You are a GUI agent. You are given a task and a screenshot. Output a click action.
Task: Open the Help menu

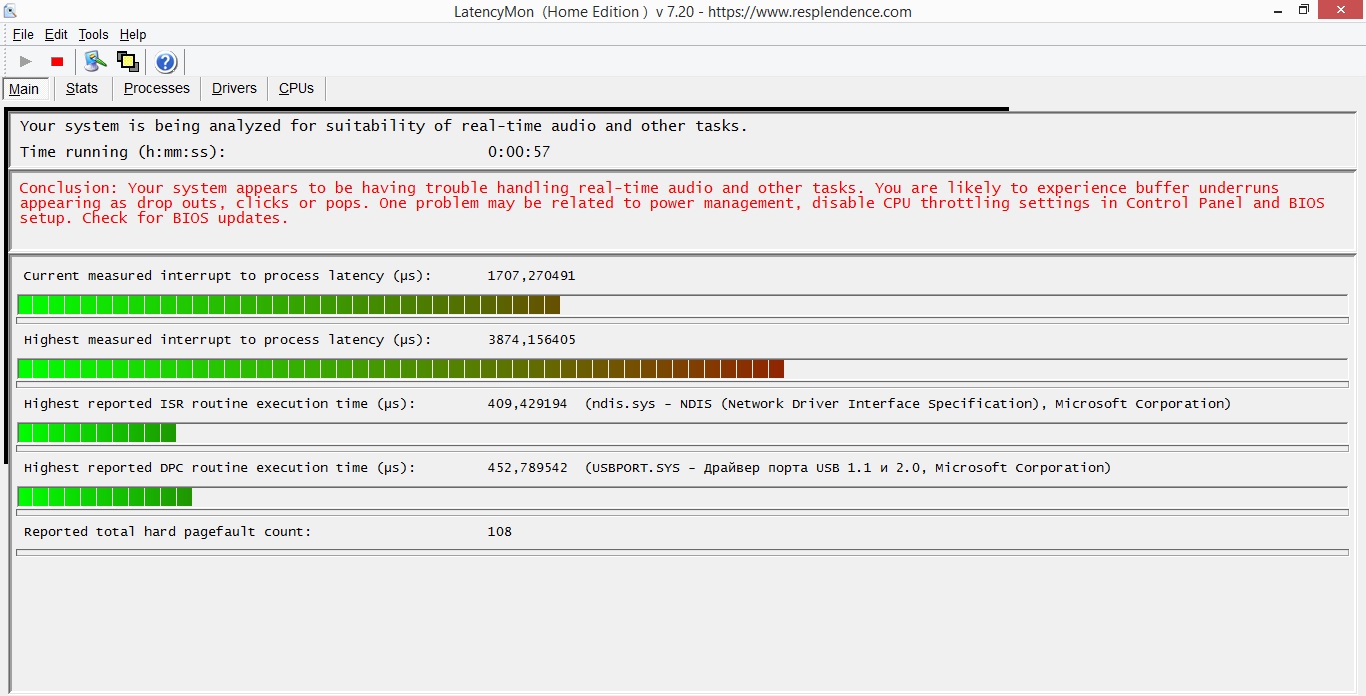pos(133,35)
